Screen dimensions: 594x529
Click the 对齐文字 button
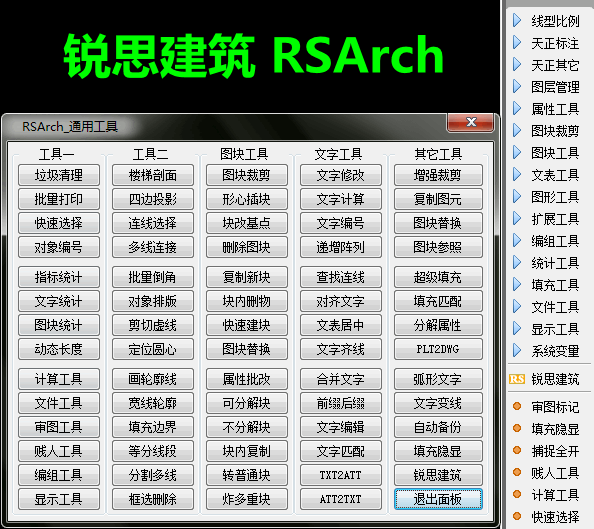tap(341, 301)
